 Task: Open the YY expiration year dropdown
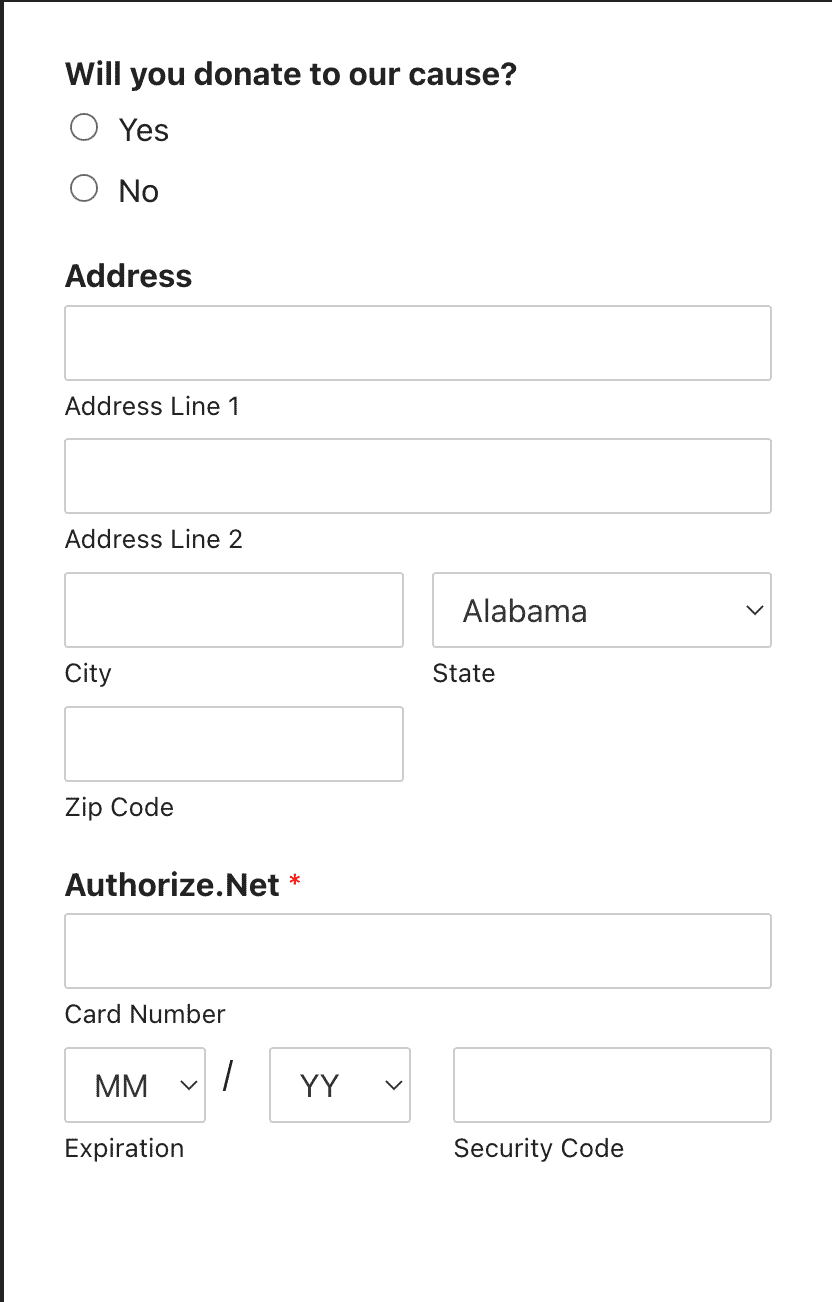coord(339,1084)
